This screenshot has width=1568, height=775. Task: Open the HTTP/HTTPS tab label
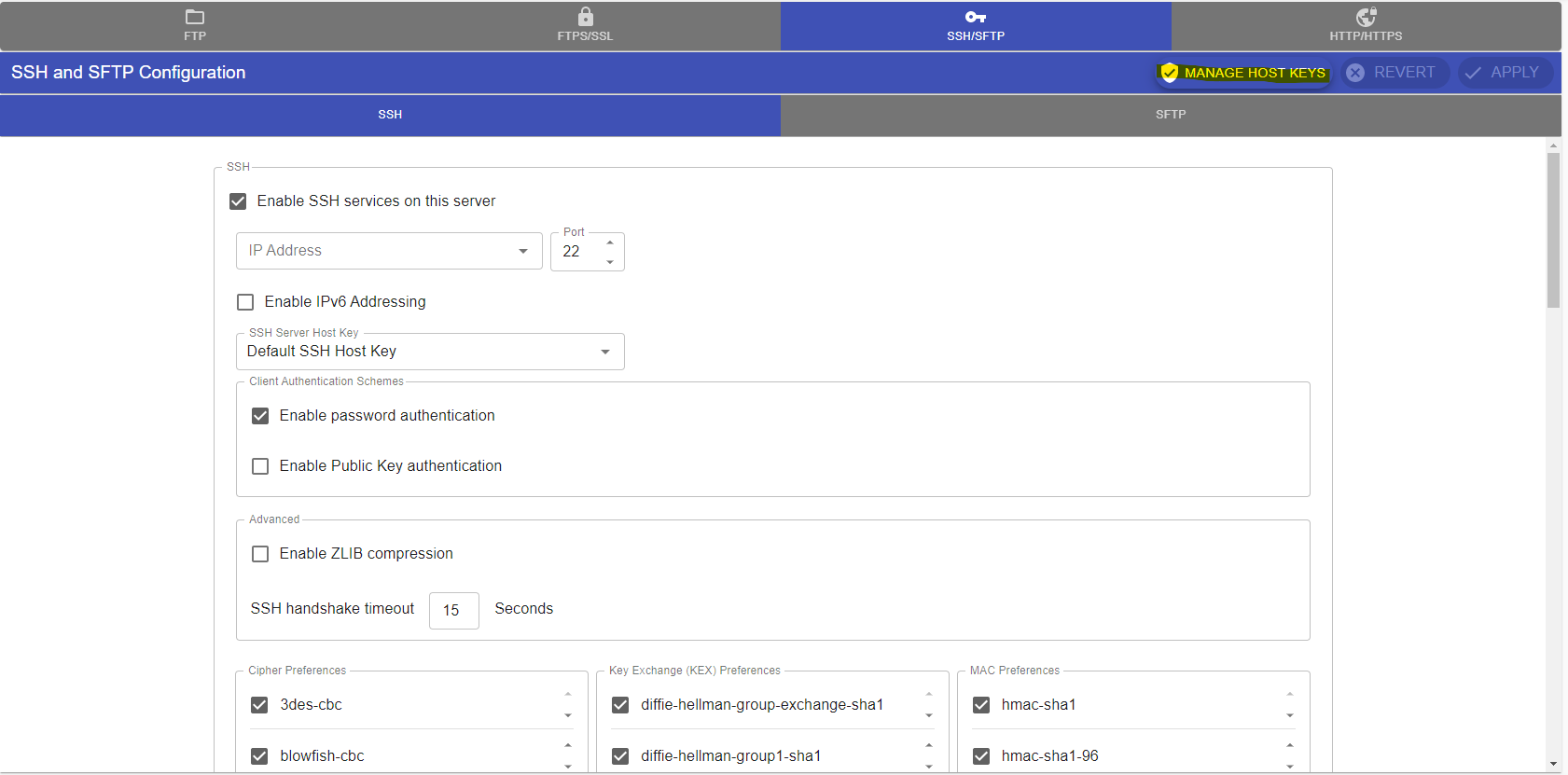(x=1366, y=36)
